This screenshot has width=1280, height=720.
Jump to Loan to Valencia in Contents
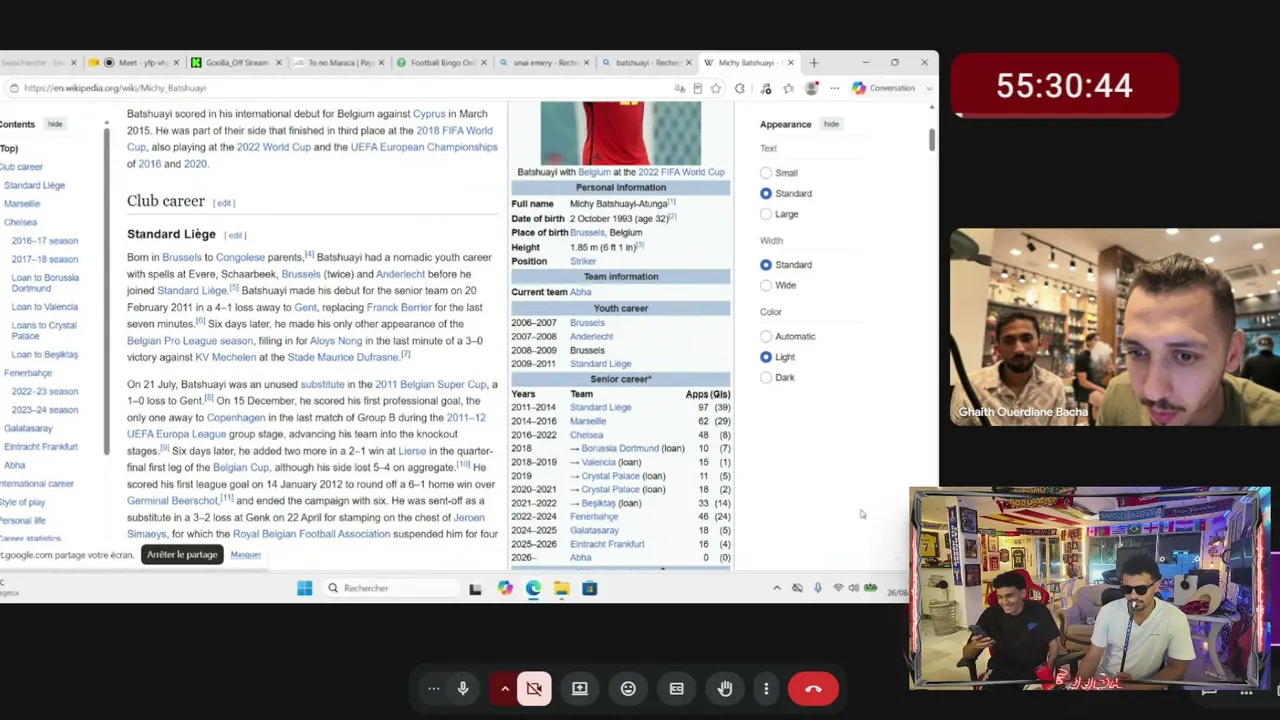tap(44, 307)
